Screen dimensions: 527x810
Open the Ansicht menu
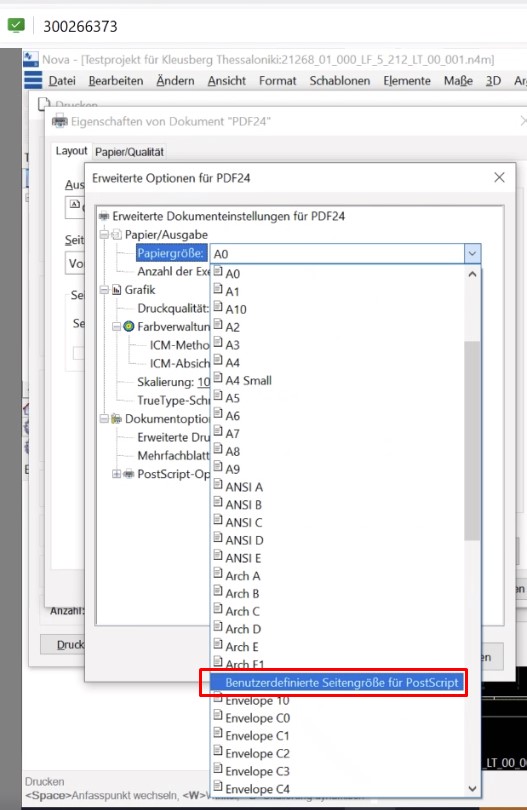tap(227, 81)
